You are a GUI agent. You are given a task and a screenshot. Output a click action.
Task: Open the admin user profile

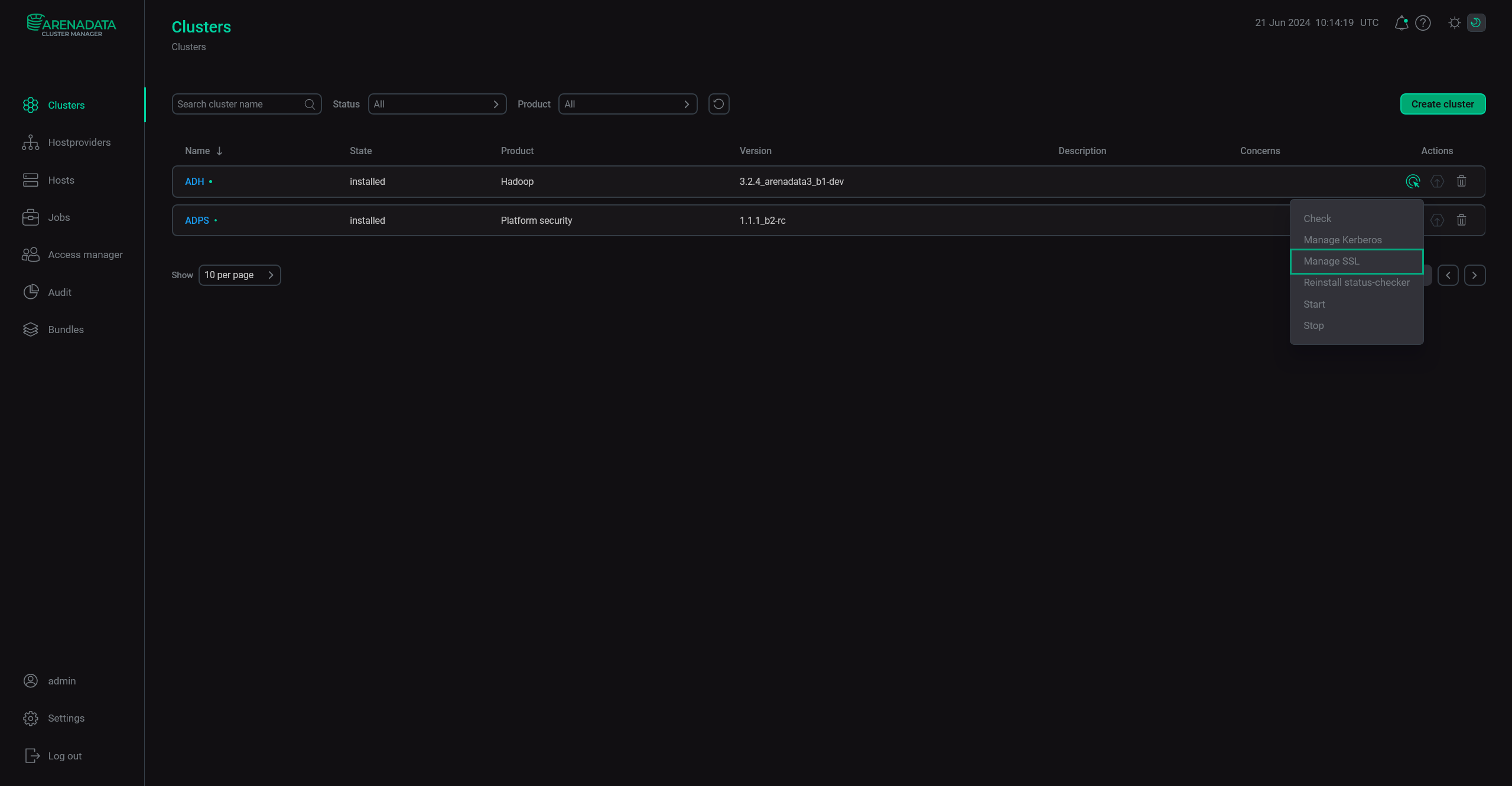pyautogui.click(x=61, y=681)
